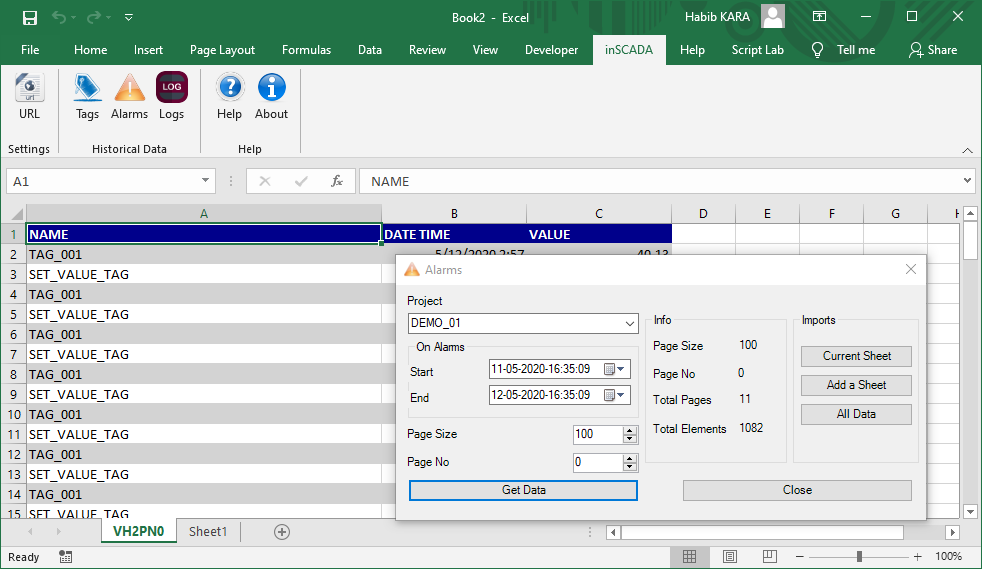This screenshot has height=569, width=982.
Task: Open the Alarms ribbon tool
Action: pyautogui.click(x=130, y=96)
